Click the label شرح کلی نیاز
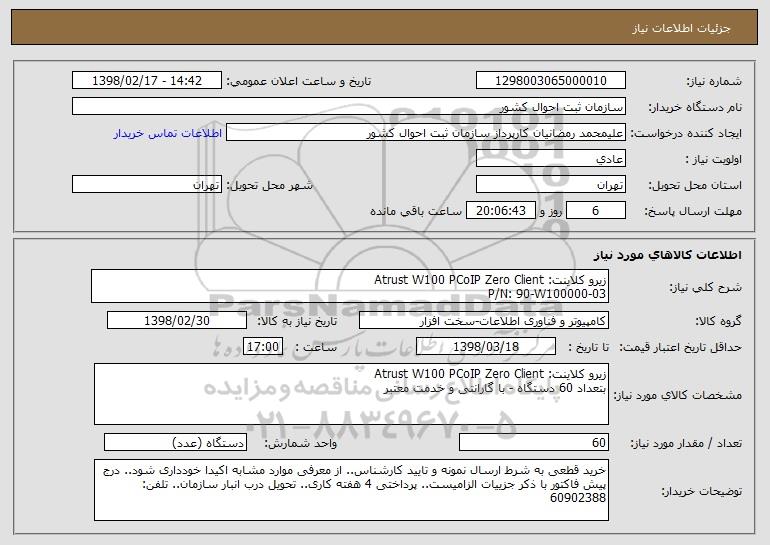 (706, 287)
